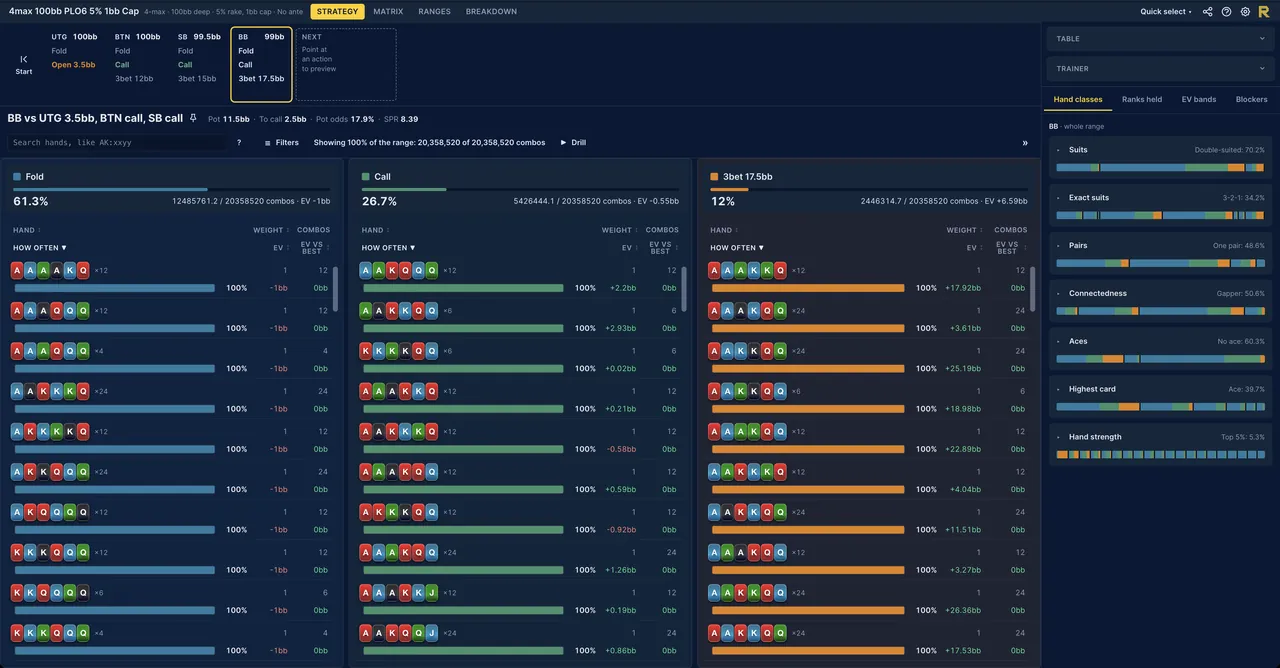Open Fold column How Often sort dropdown
1280x668 pixels.
coord(40,247)
